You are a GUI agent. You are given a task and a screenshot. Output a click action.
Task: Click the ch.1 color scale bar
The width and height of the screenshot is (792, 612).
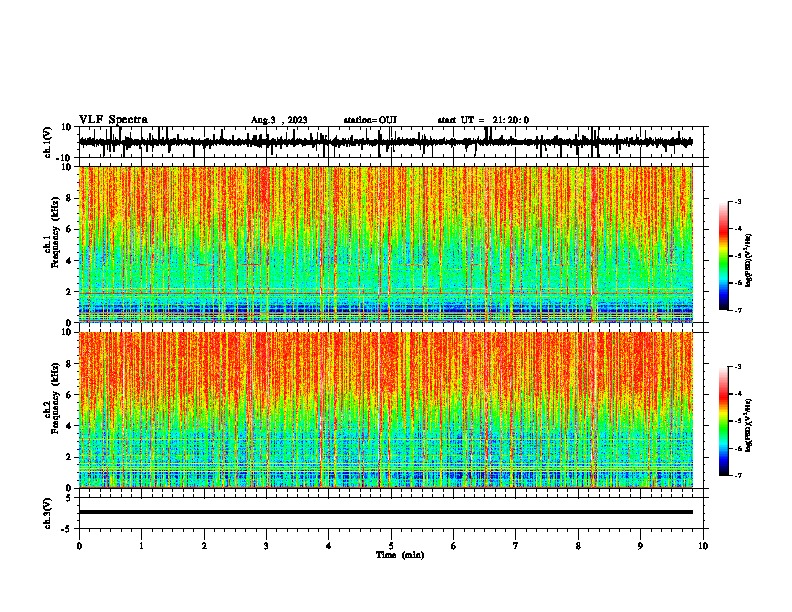pos(723,256)
